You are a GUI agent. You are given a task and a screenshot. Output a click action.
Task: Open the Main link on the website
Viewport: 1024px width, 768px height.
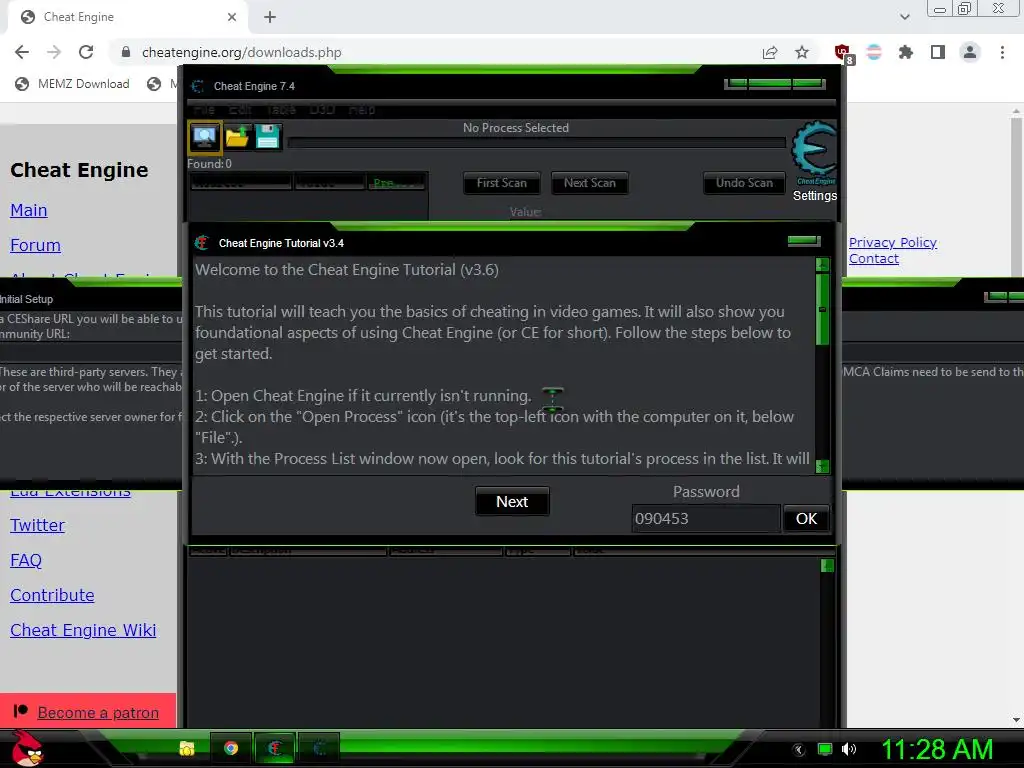coord(29,210)
